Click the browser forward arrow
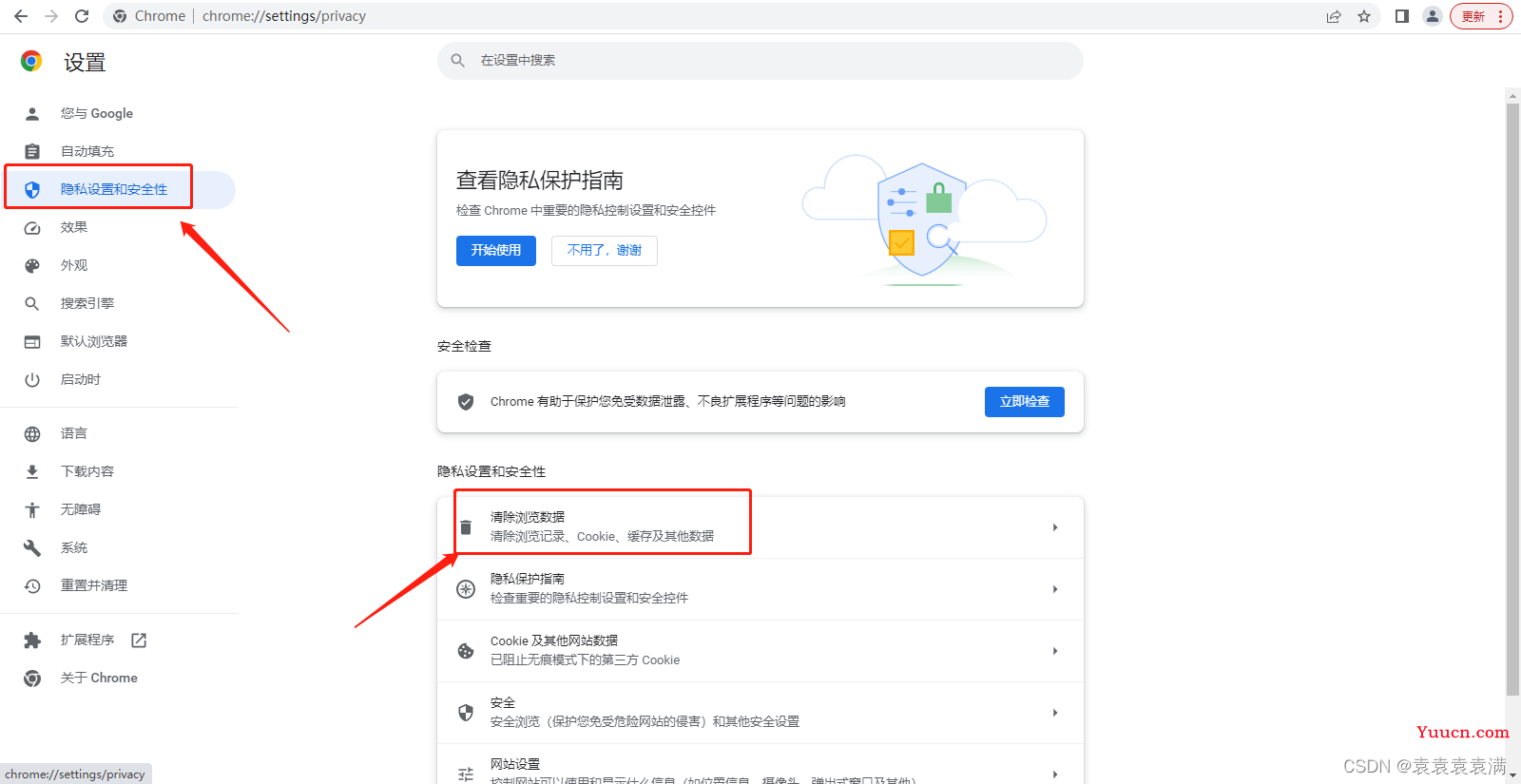The width and height of the screenshot is (1521, 784). tap(51, 16)
